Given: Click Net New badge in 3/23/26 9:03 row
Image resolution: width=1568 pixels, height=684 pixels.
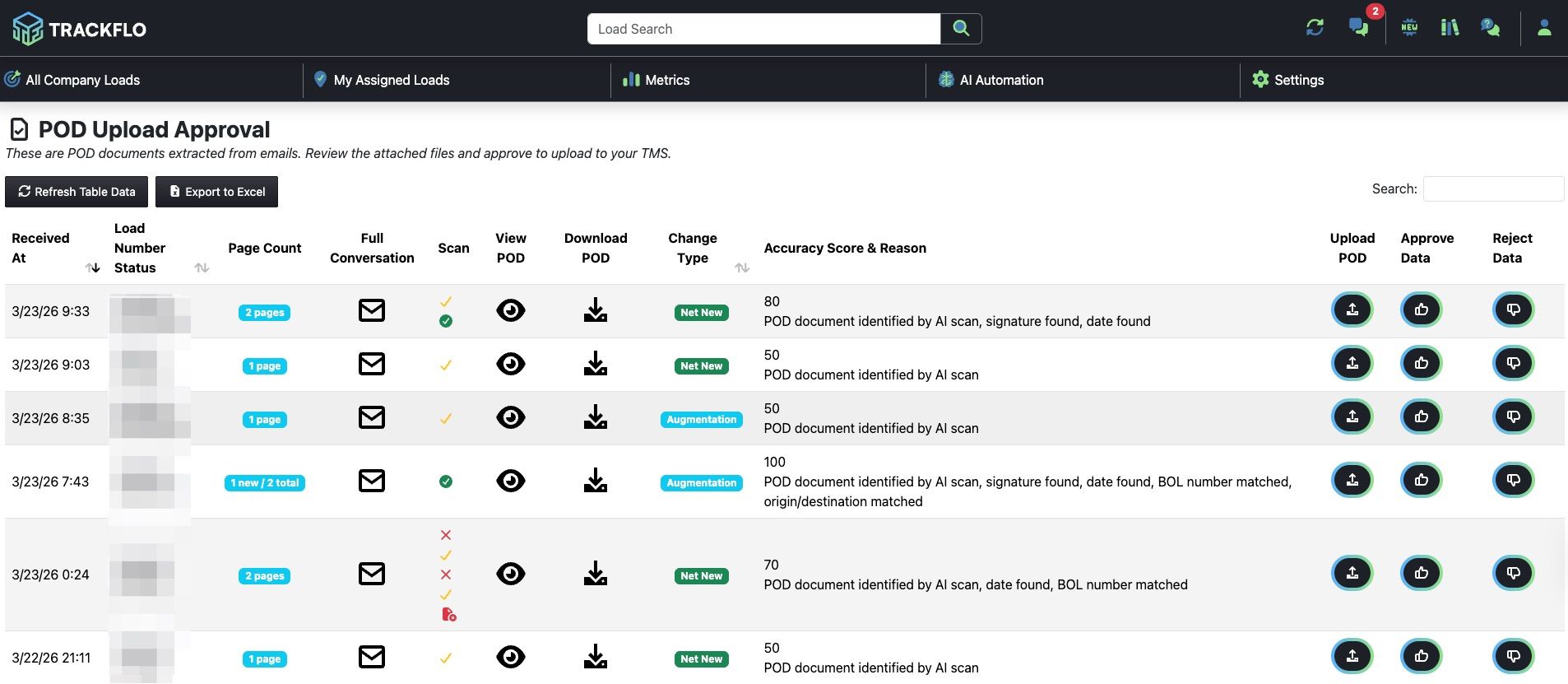Looking at the screenshot, I should point(702,366).
